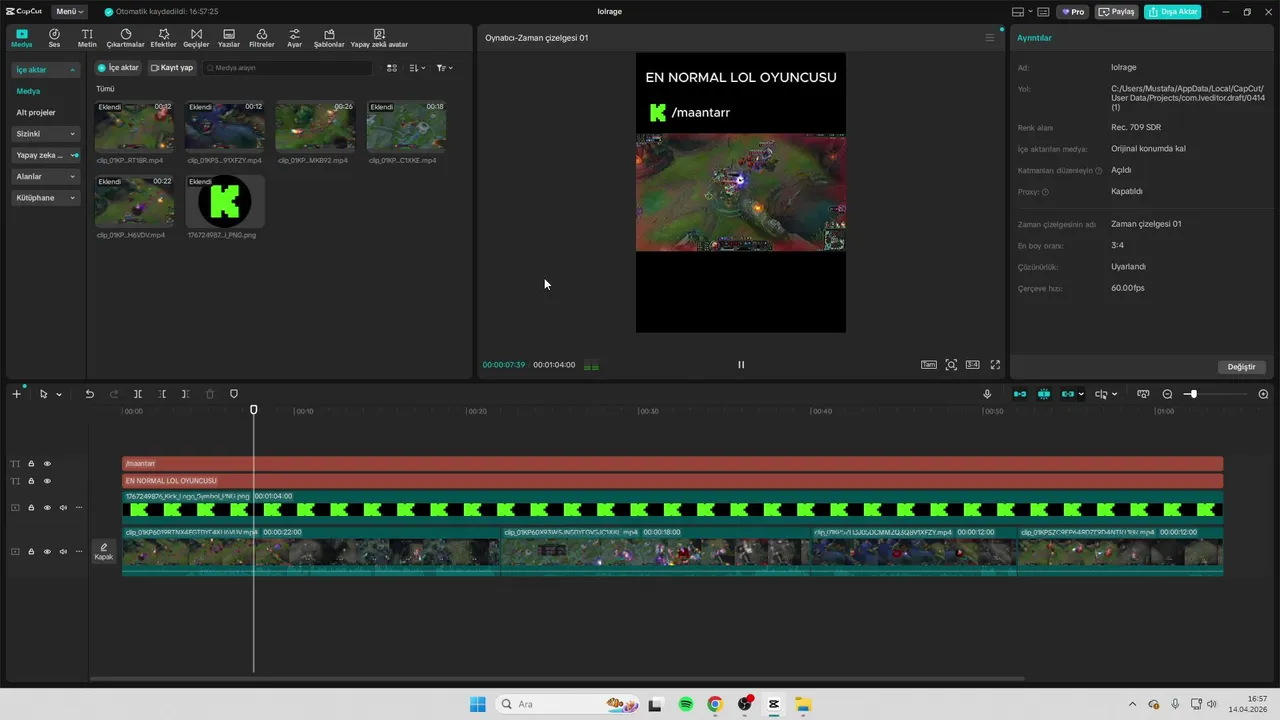1280x720 pixels.
Task: Click the Paylaş share button
Action: pos(1117,12)
